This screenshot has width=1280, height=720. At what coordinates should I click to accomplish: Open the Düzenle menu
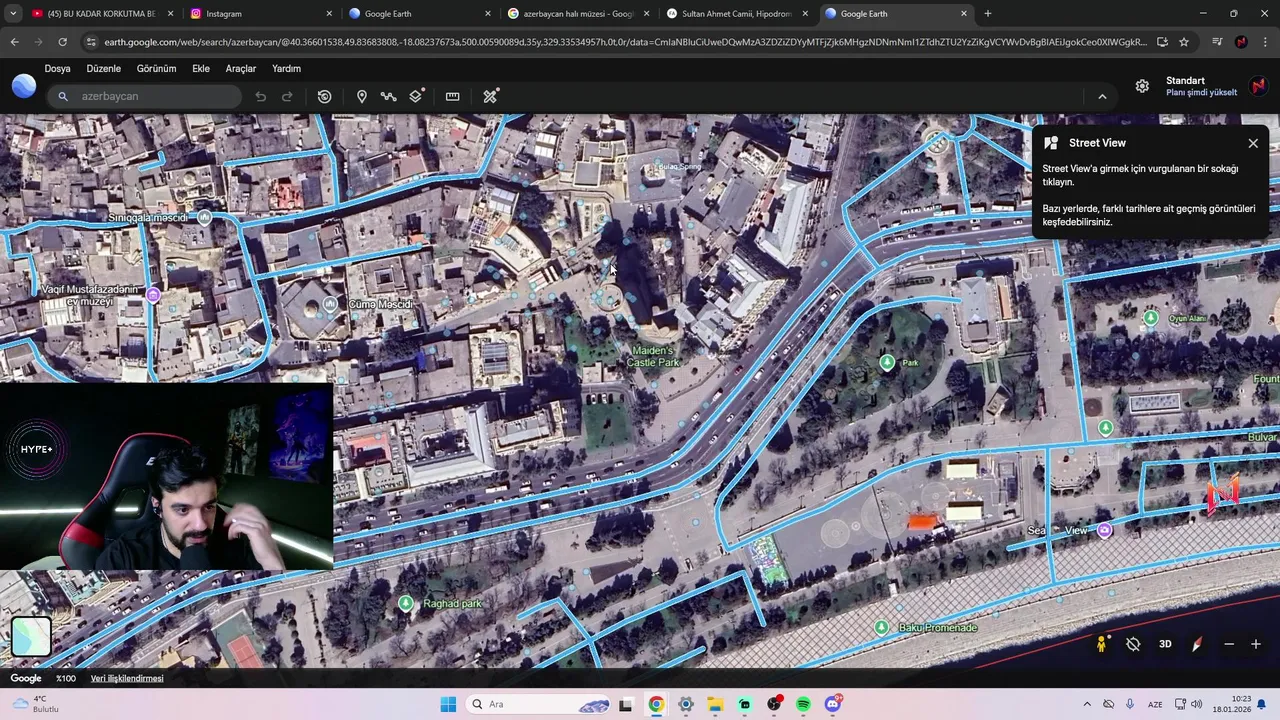[x=103, y=69]
